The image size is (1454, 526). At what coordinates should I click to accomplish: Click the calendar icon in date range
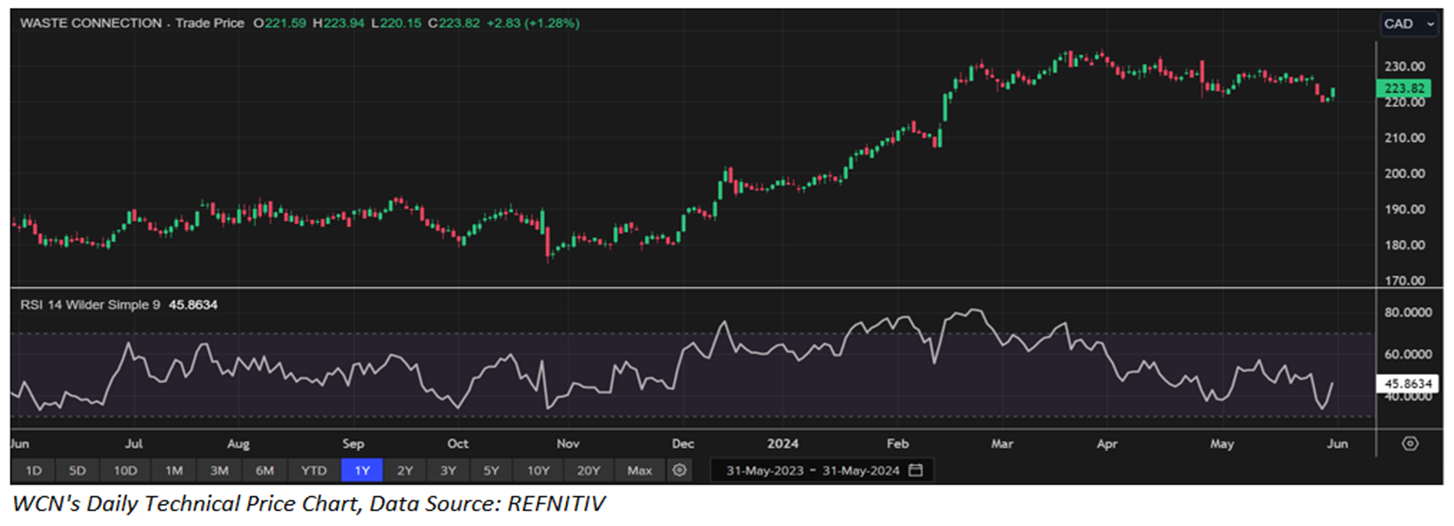pyautogui.click(x=916, y=470)
